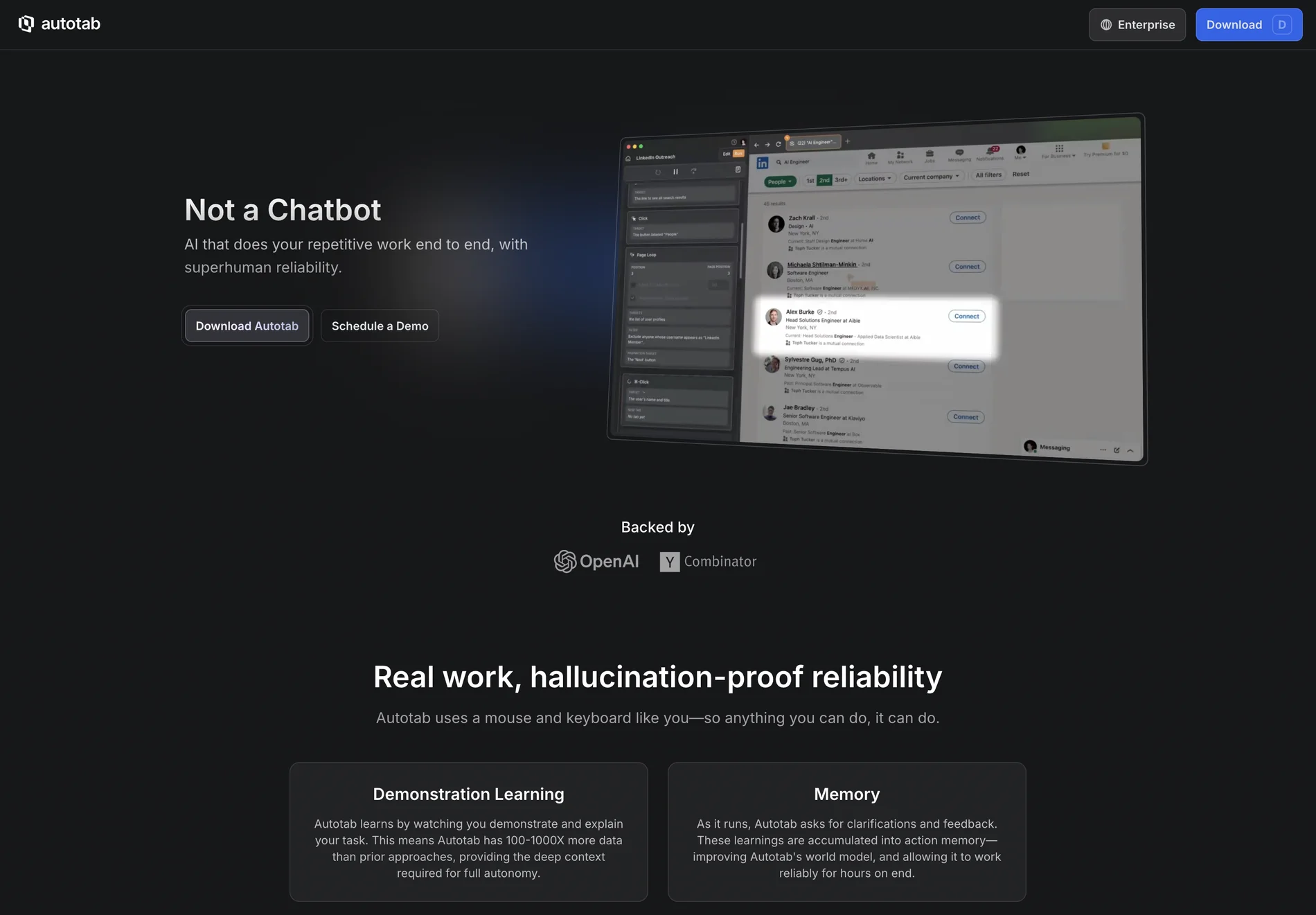Click the pause icon in the Autotab panel
This screenshot has width=1316, height=915.
[x=675, y=172]
